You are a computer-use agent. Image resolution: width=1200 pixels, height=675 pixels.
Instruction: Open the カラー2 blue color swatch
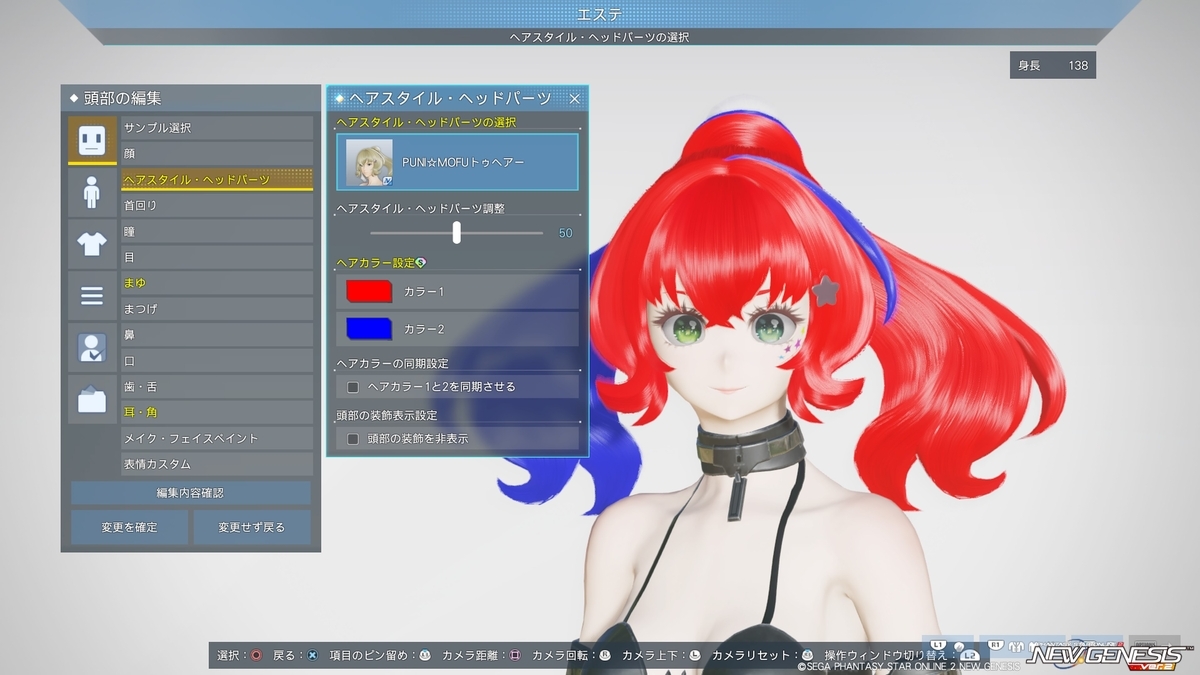(x=369, y=328)
